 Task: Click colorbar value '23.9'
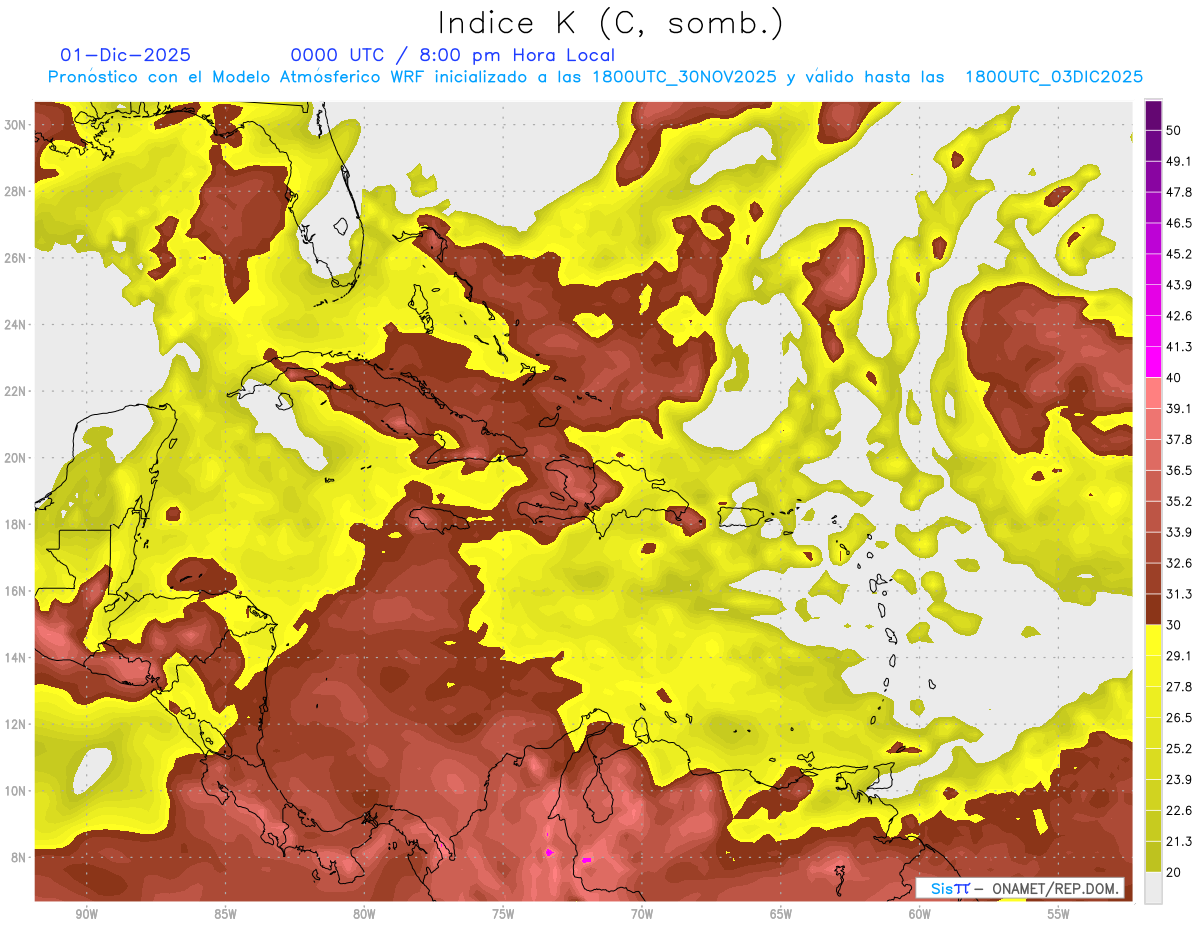1178,780
